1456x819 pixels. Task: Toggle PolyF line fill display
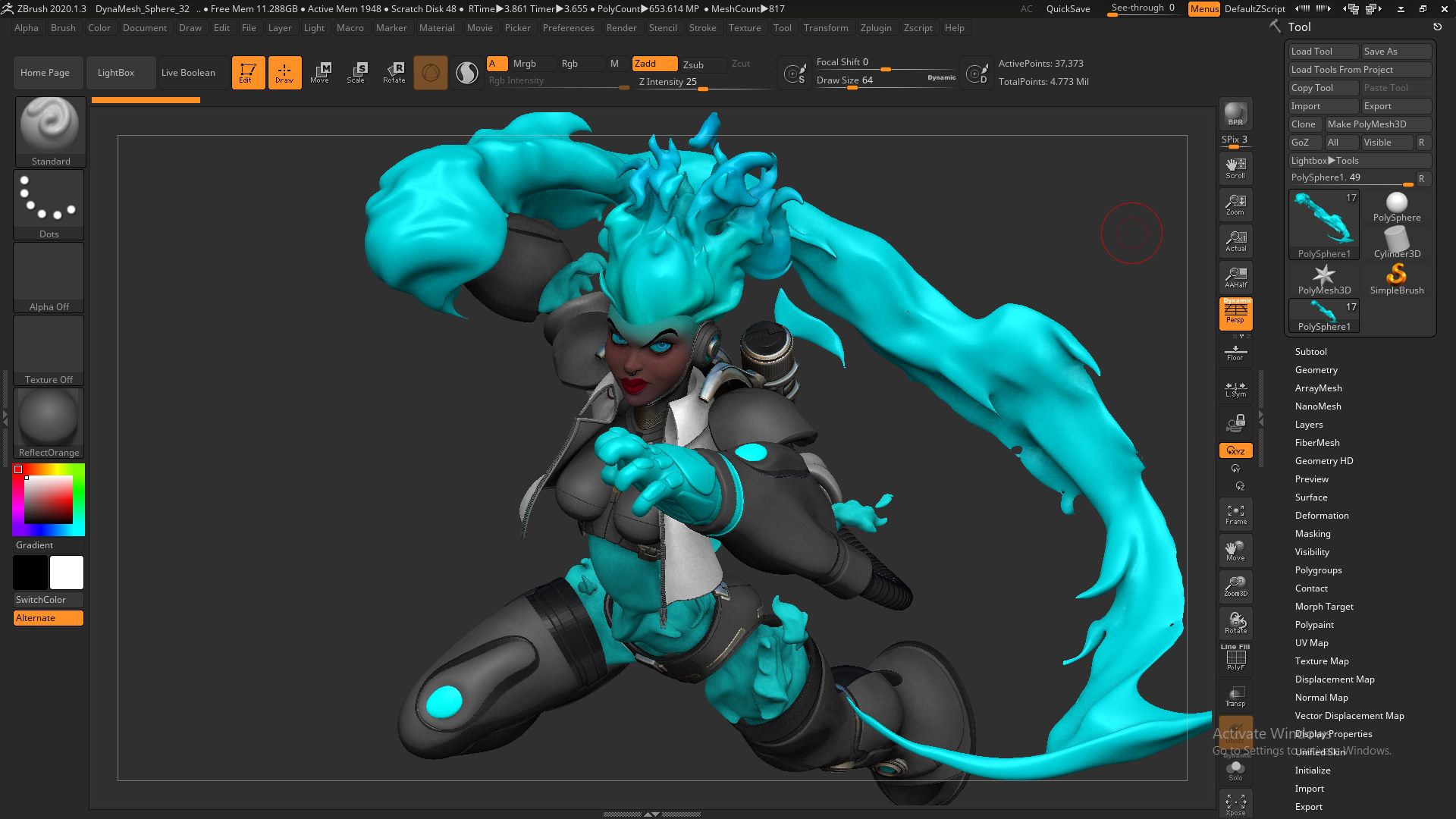[1235, 658]
